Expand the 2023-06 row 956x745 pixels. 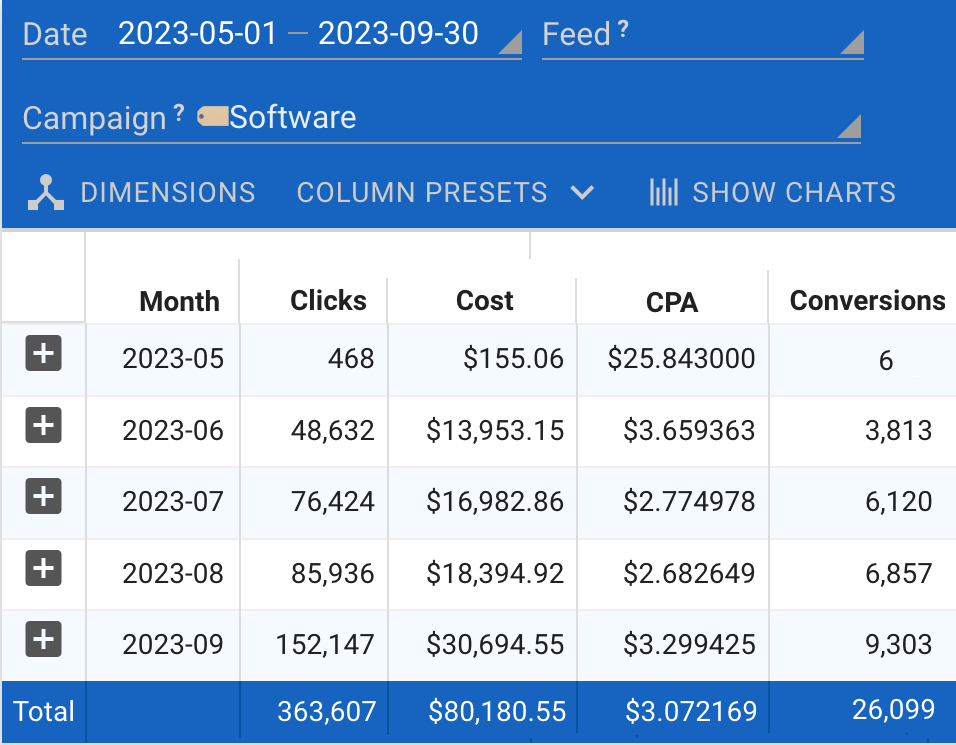coord(43,426)
